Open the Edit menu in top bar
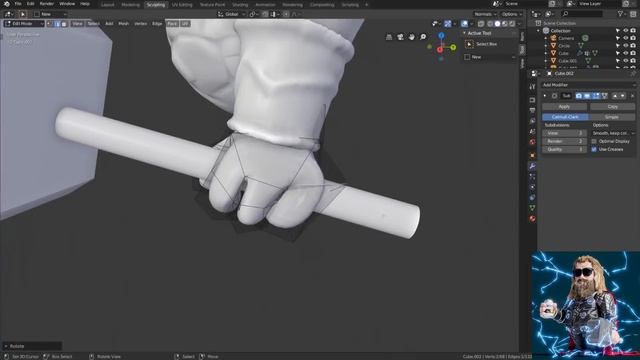 coord(31,4)
